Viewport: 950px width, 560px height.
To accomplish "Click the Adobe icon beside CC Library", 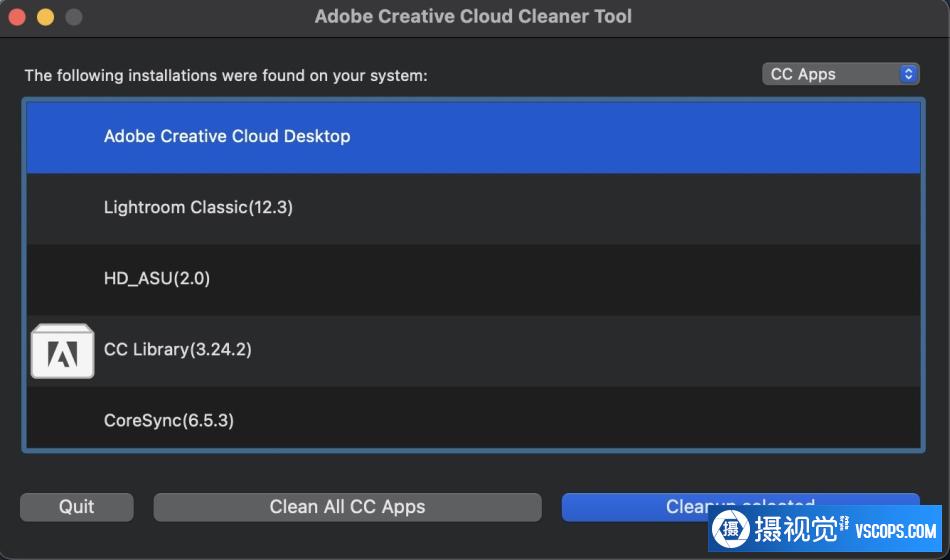I will (62, 352).
